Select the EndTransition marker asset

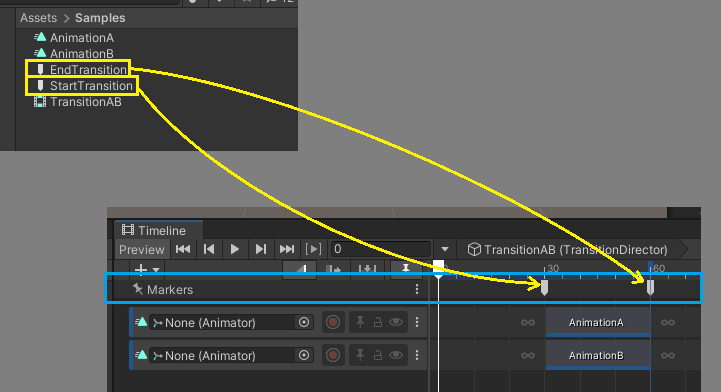point(81,69)
